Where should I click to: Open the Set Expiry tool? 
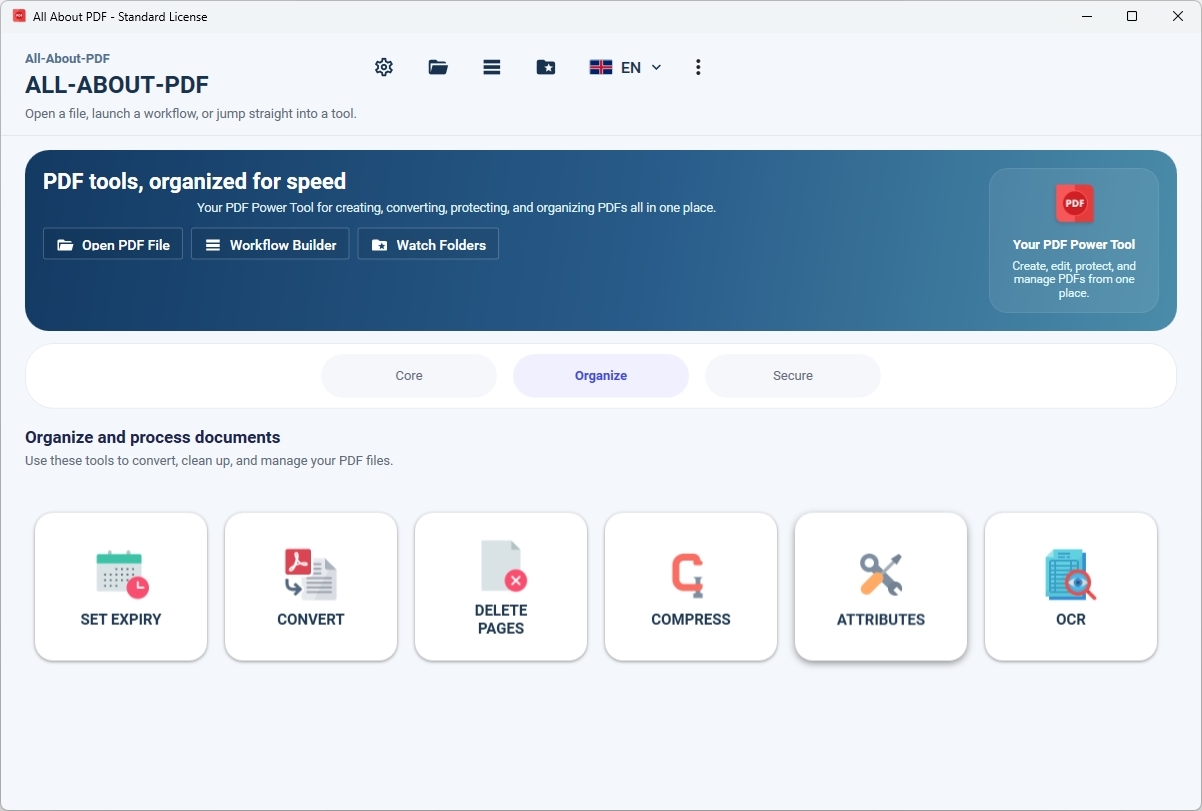click(121, 587)
